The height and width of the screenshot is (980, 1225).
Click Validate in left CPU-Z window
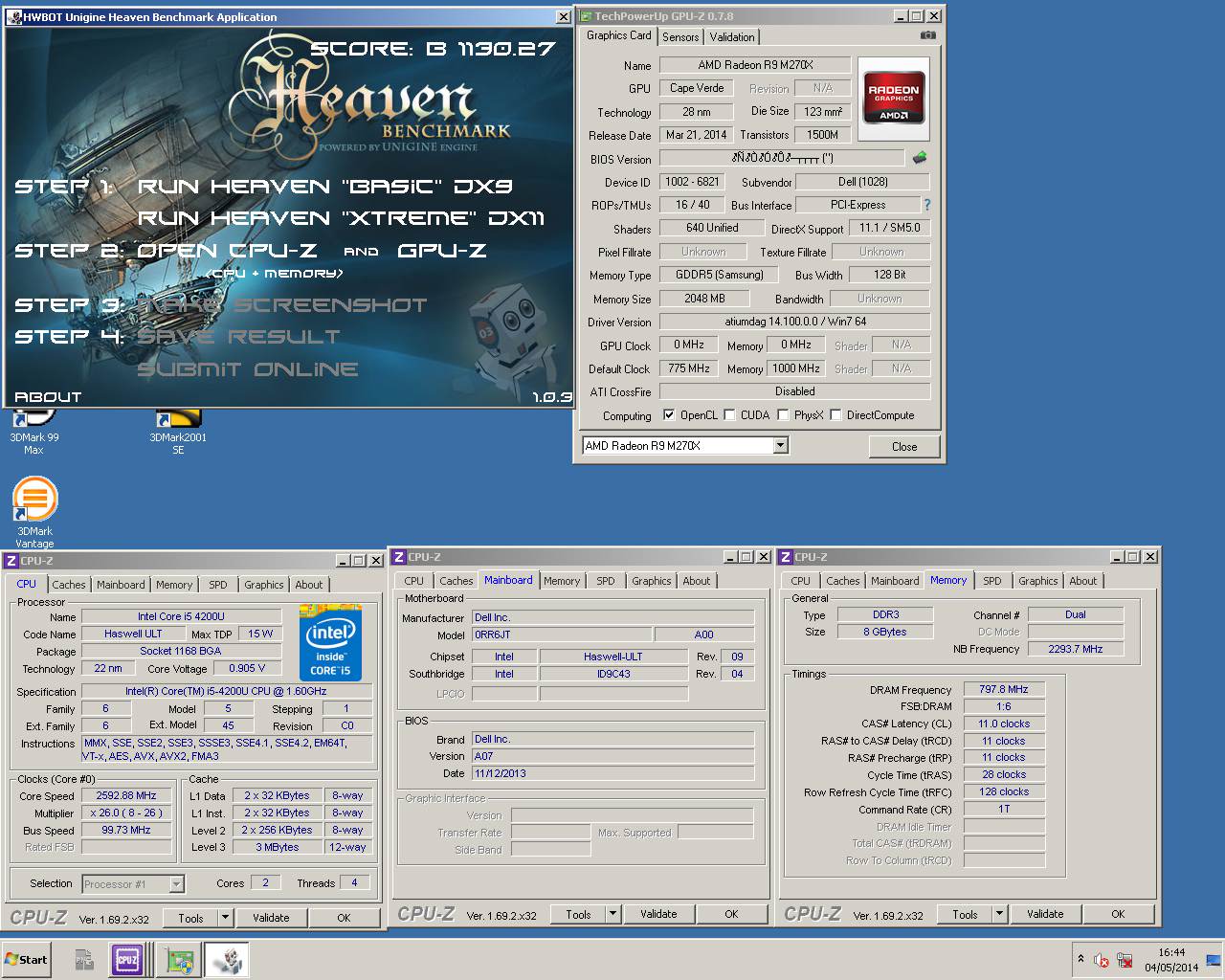pos(271,917)
